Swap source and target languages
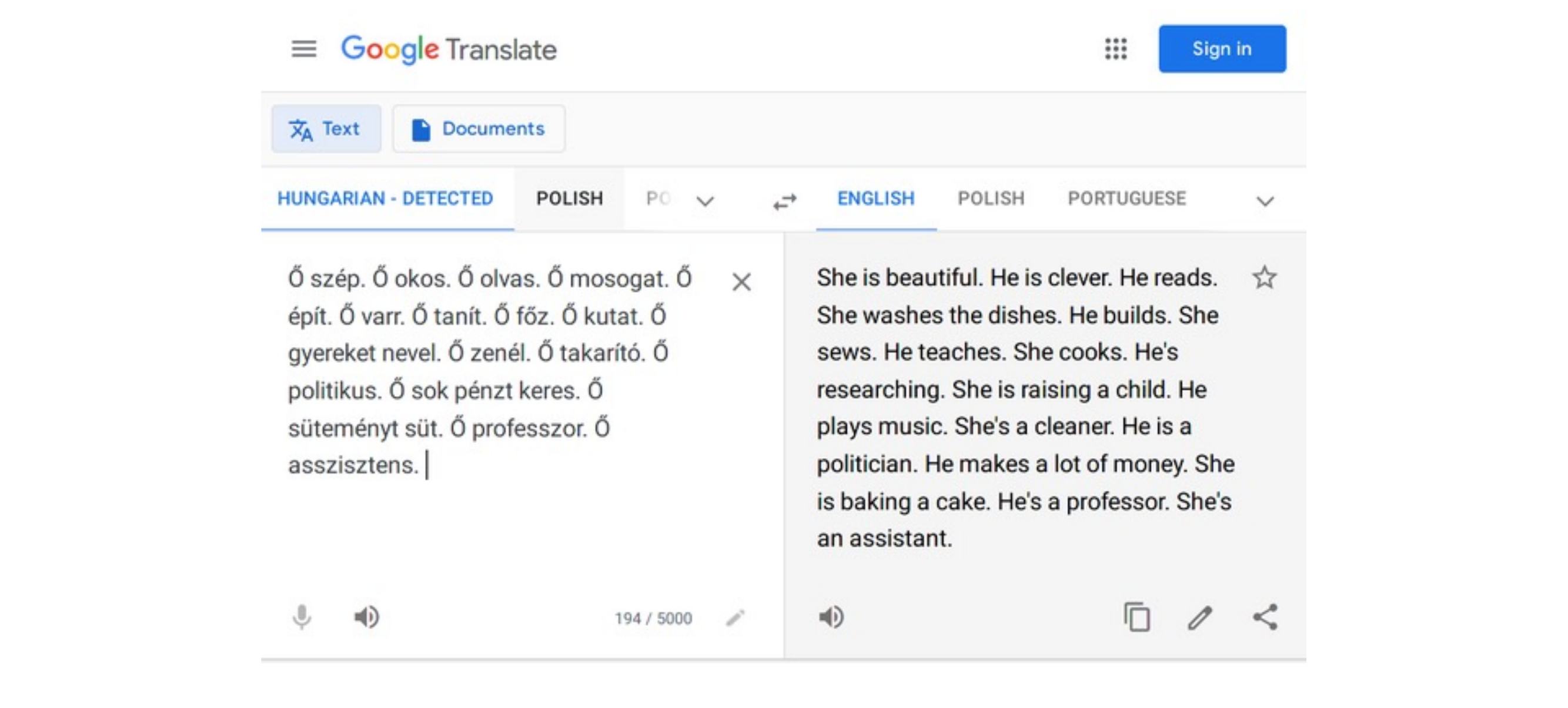The height and width of the screenshot is (708, 1568). [x=785, y=201]
